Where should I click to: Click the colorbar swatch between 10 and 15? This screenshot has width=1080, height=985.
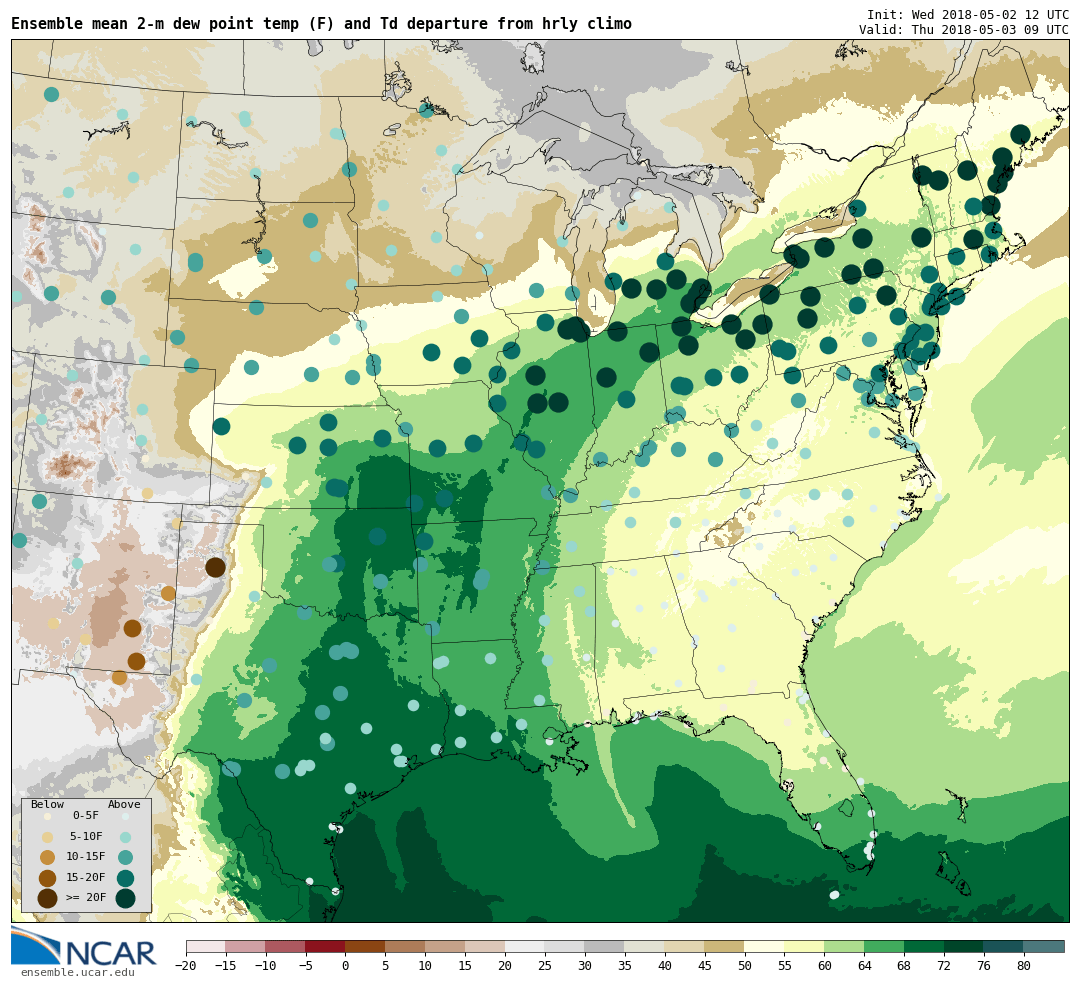(445, 946)
